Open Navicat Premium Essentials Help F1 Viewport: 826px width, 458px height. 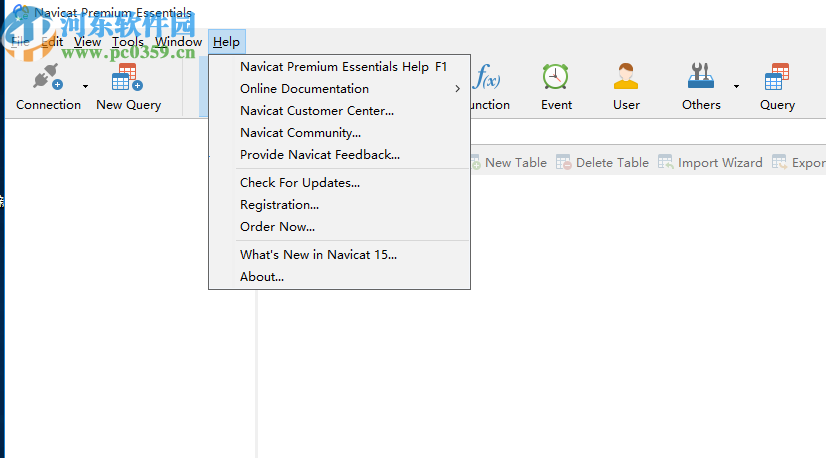click(339, 67)
